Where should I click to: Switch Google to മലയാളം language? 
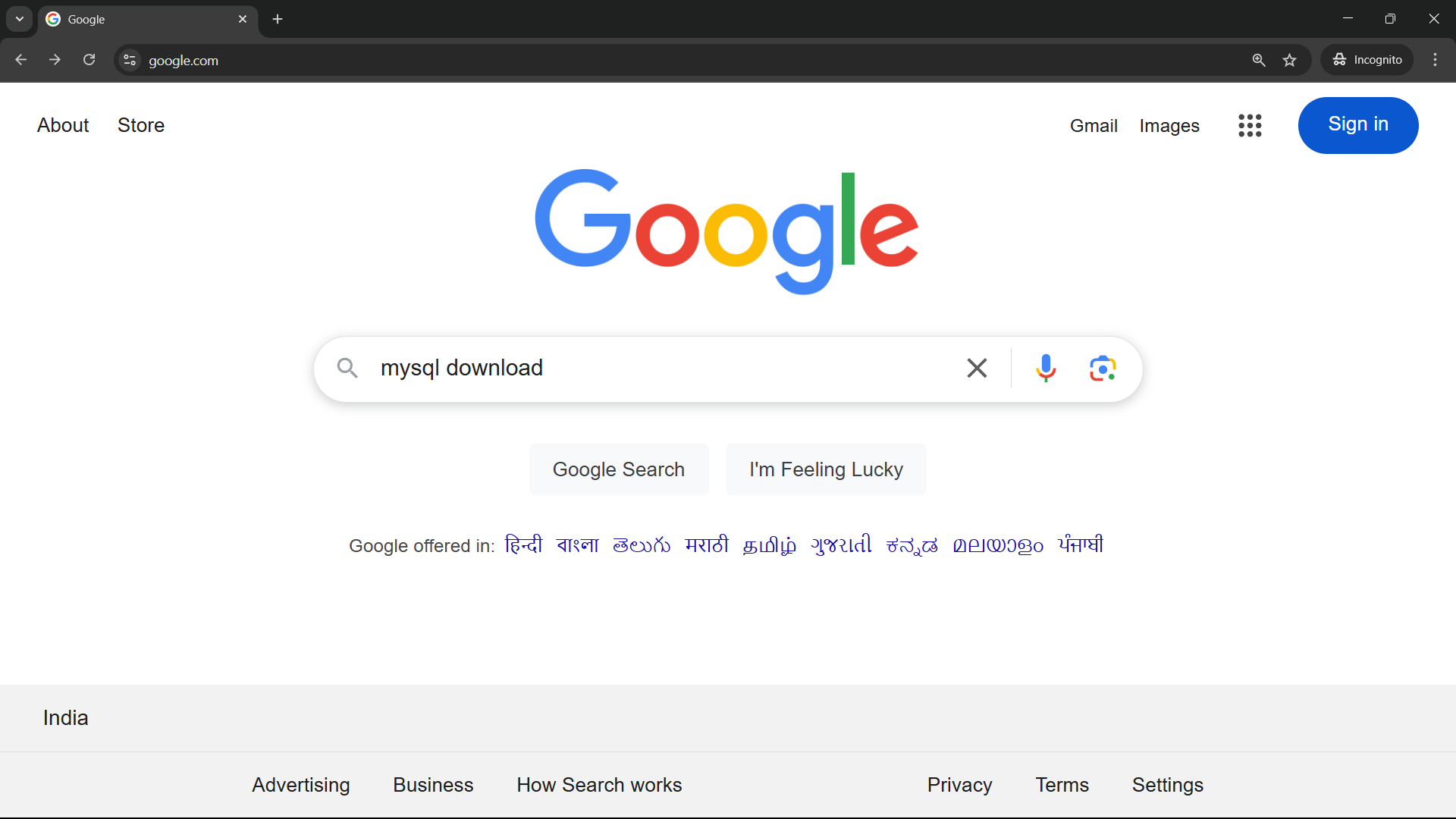pyautogui.click(x=998, y=545)
